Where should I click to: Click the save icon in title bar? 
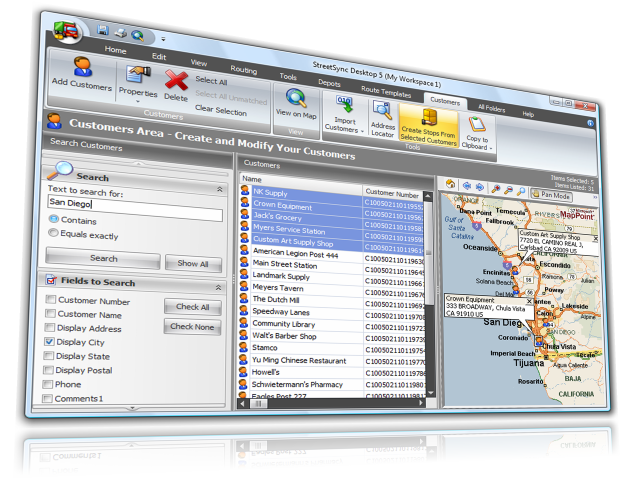[102, 30]
